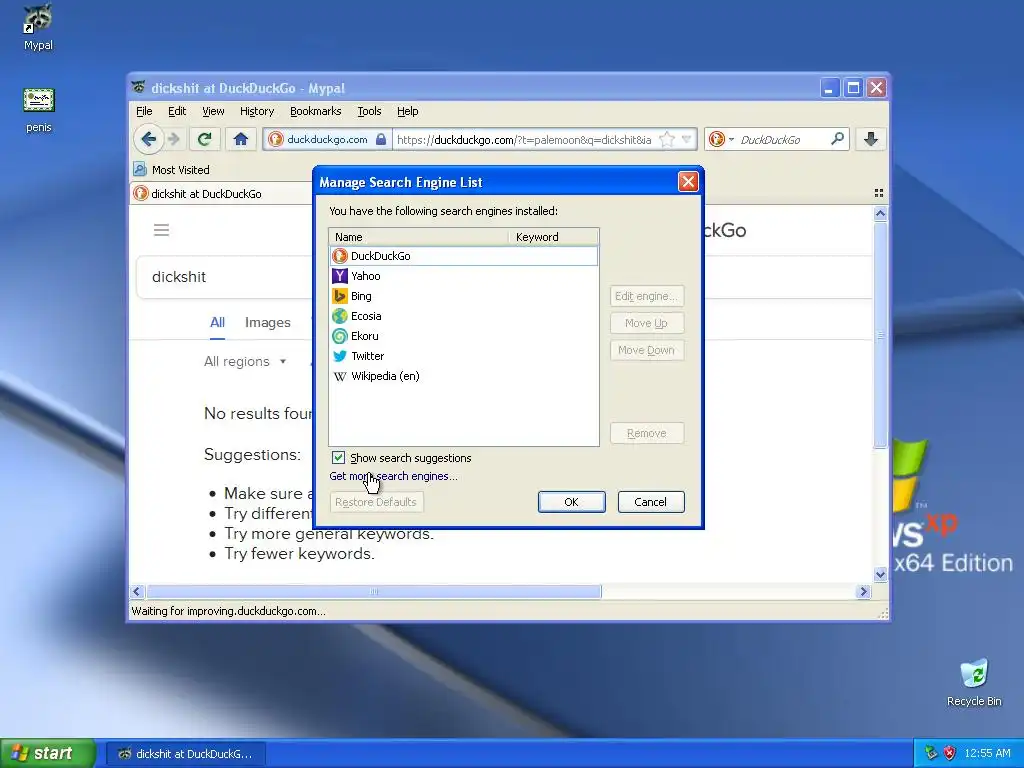
Task: Click the network tray icon in the taskbar
Action: tap(931, 753)
